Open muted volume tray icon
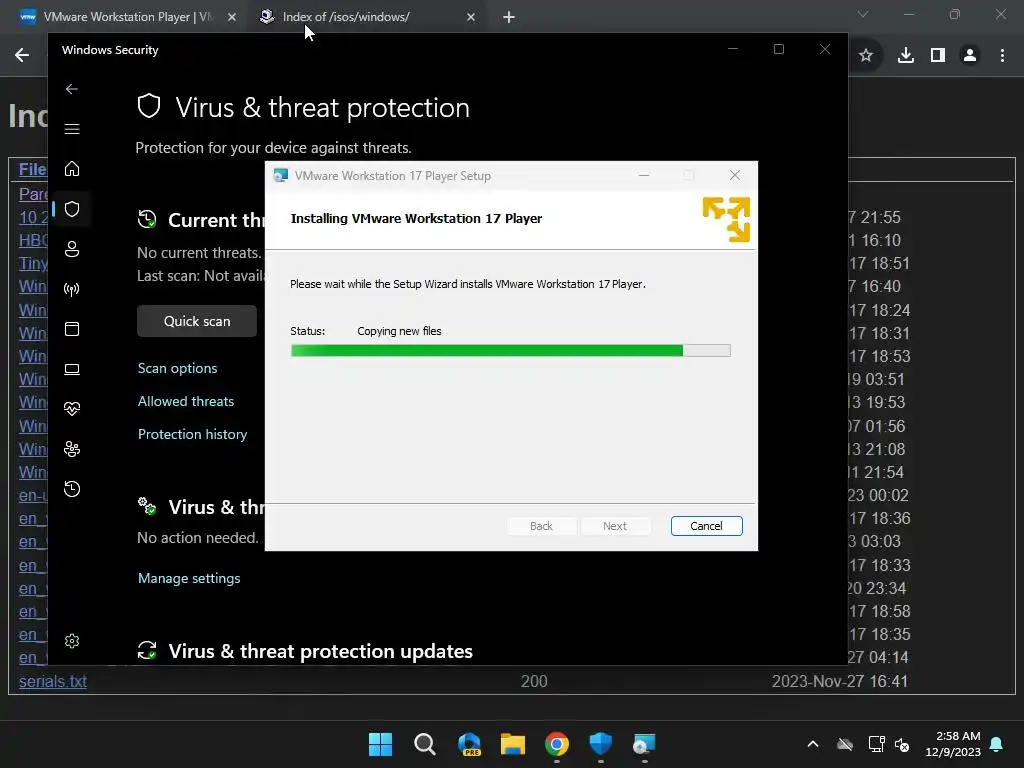 [902, 744]
